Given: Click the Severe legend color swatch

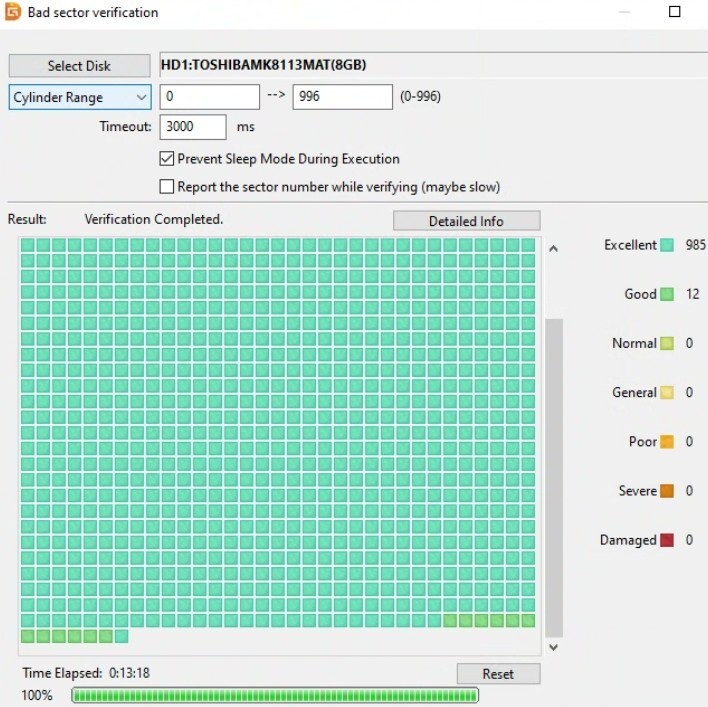Looking at the screenshot, I should [x=667, y=491].
